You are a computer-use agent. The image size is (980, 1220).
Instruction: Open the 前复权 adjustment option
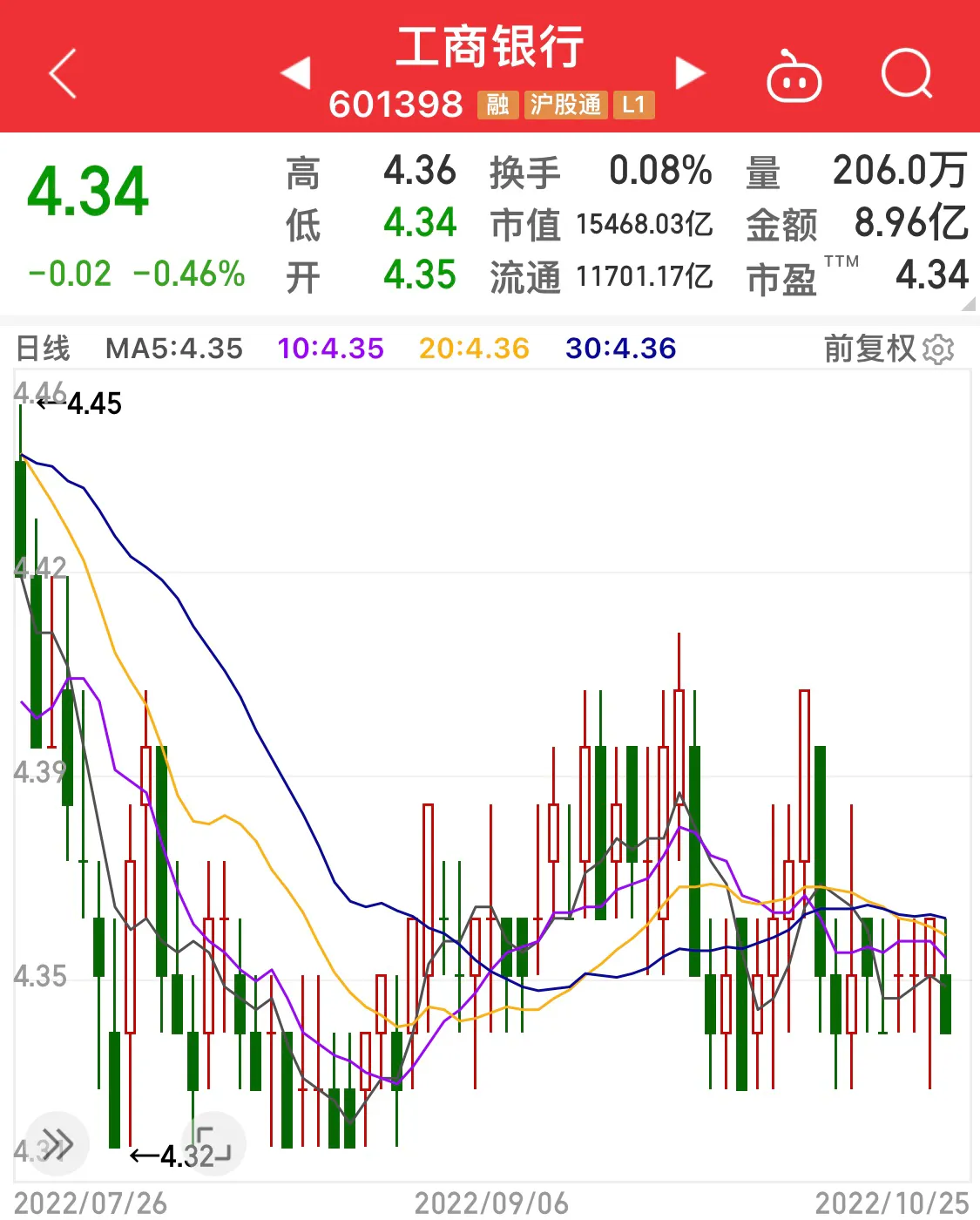(x=869, y=349)
